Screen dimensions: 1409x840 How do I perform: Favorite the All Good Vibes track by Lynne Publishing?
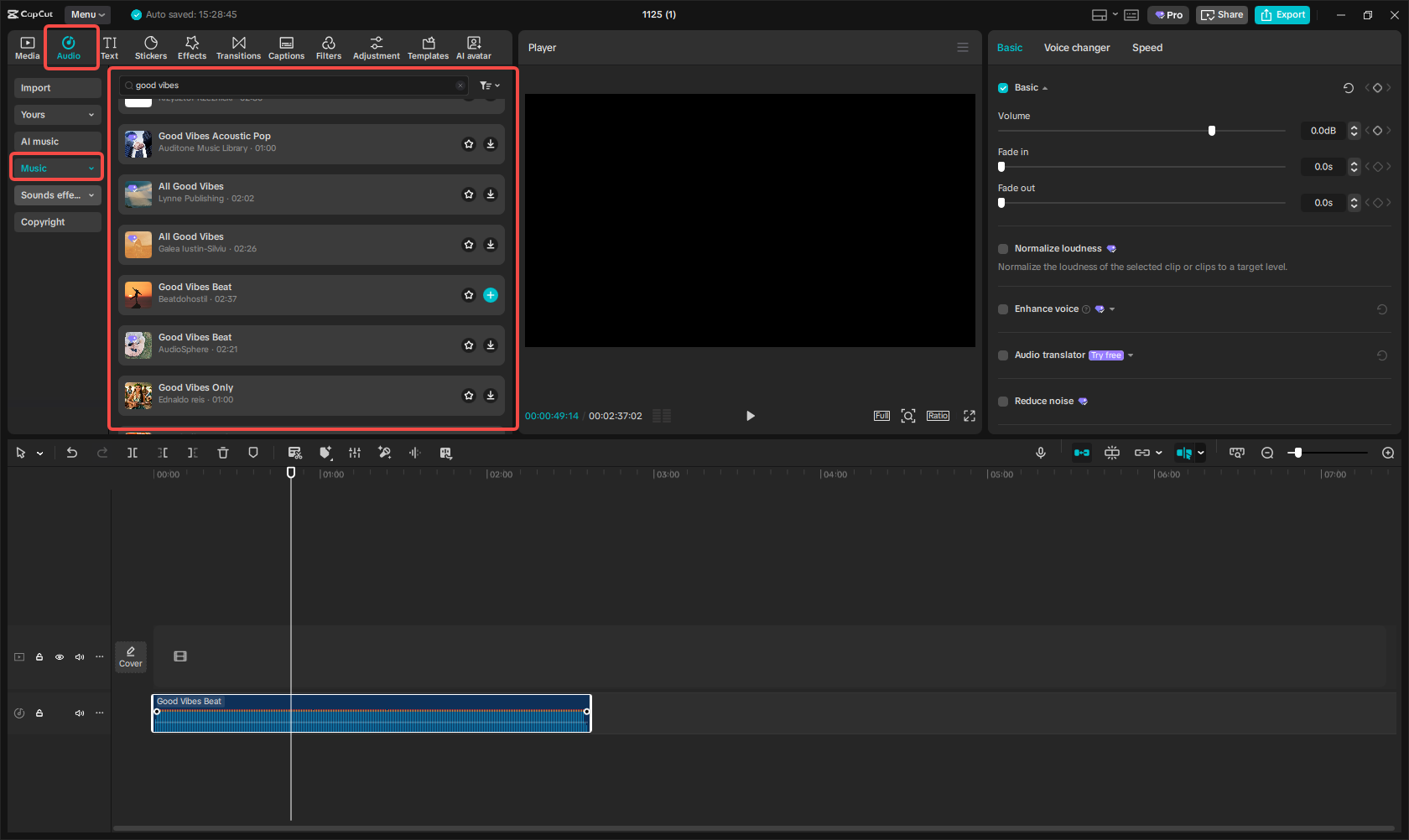pos(469,194)
